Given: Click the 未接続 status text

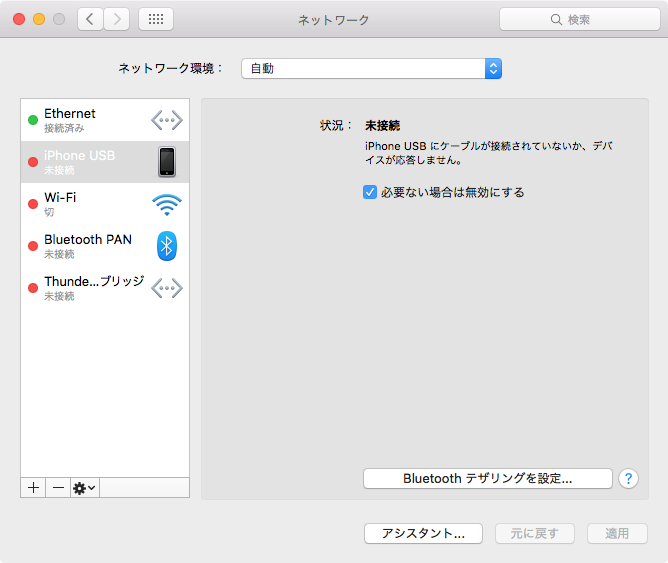Looking at the screenshot, I should pyautogui.click(x=383, y=126).
